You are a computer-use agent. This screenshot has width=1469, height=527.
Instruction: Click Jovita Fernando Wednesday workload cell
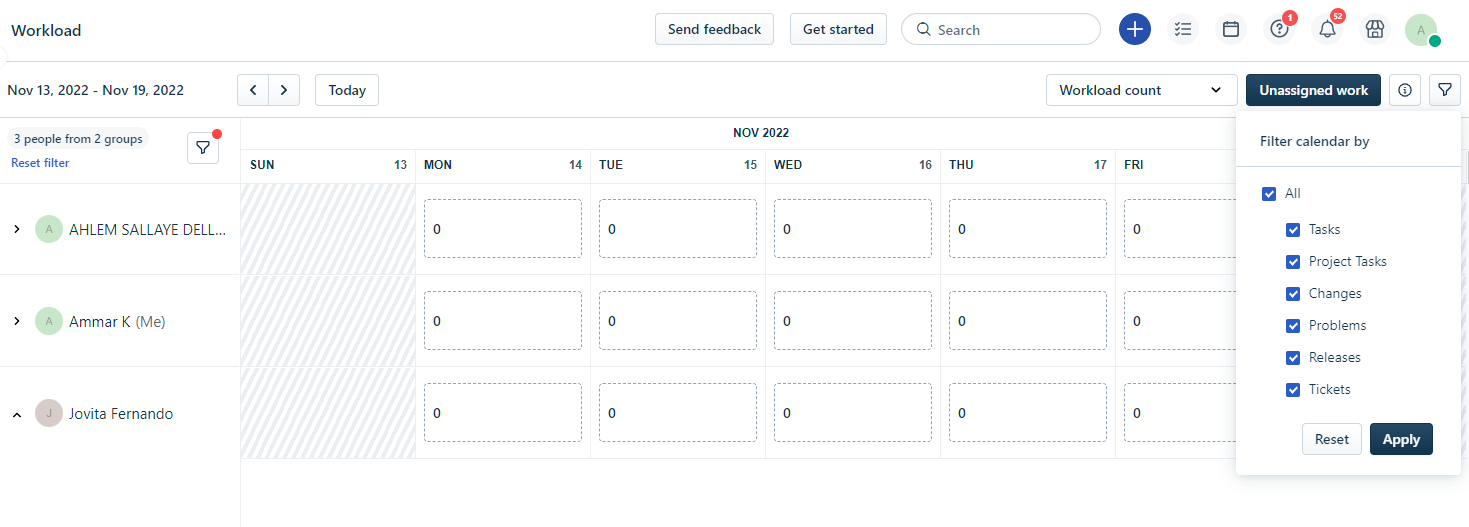coord(853,413)
